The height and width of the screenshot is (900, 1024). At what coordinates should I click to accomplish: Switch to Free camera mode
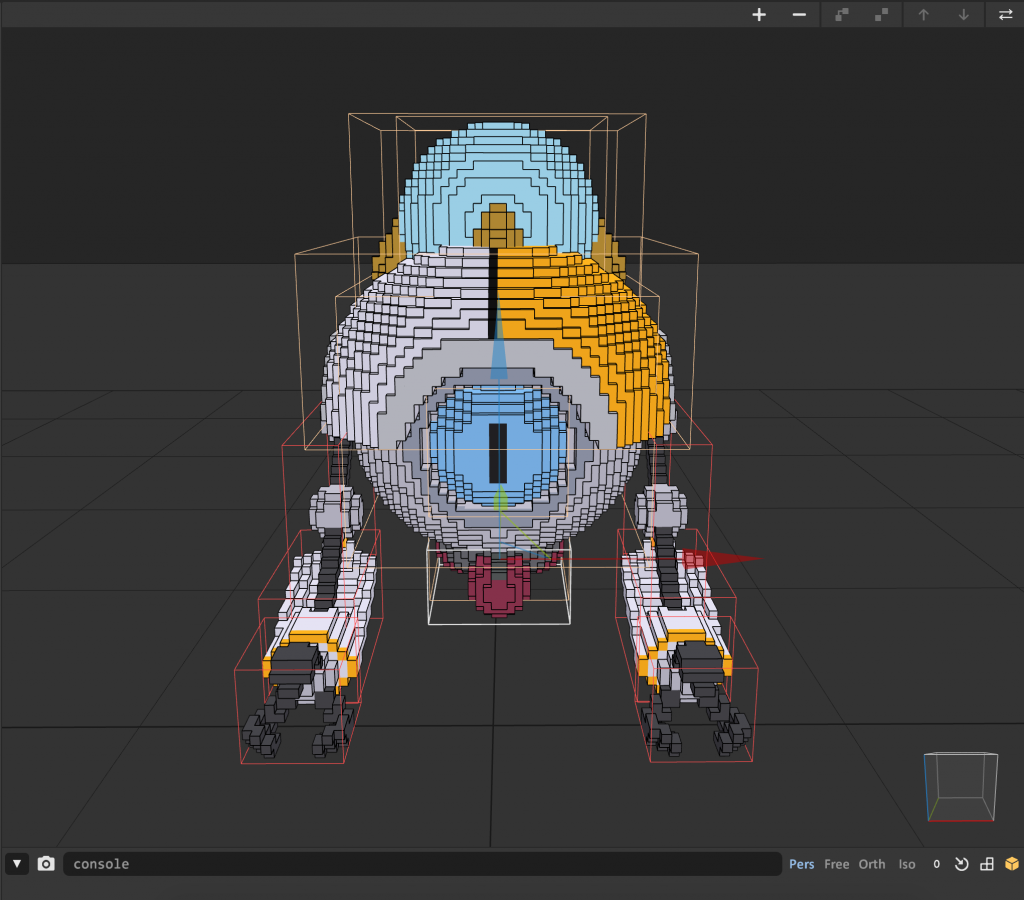point(836,864)
